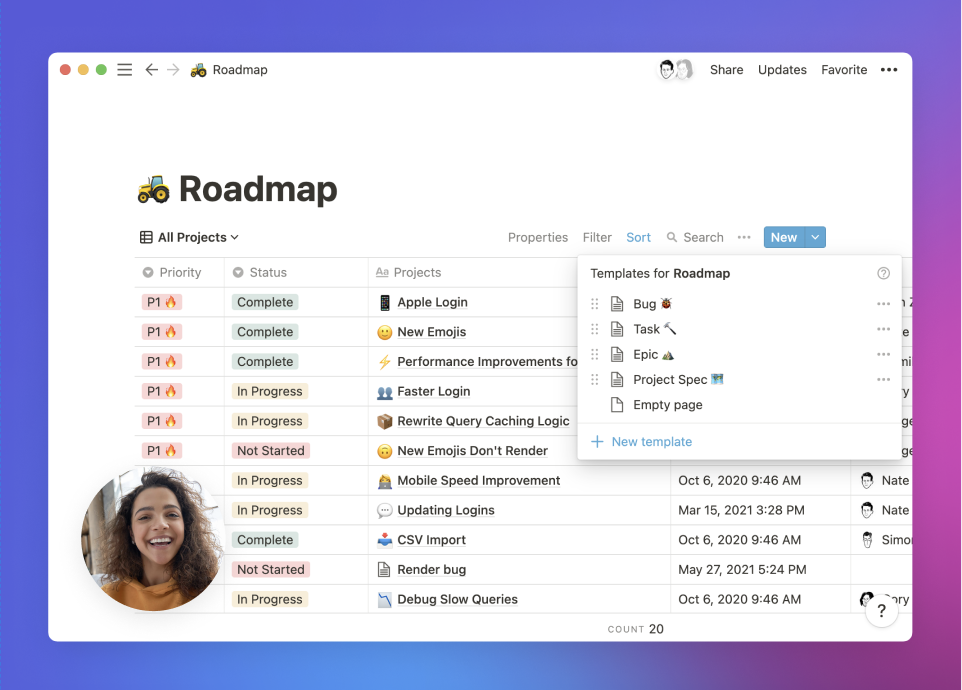Open Search in the database toolbar
This screenshot has height=690, width=962.
coord(695,238)
